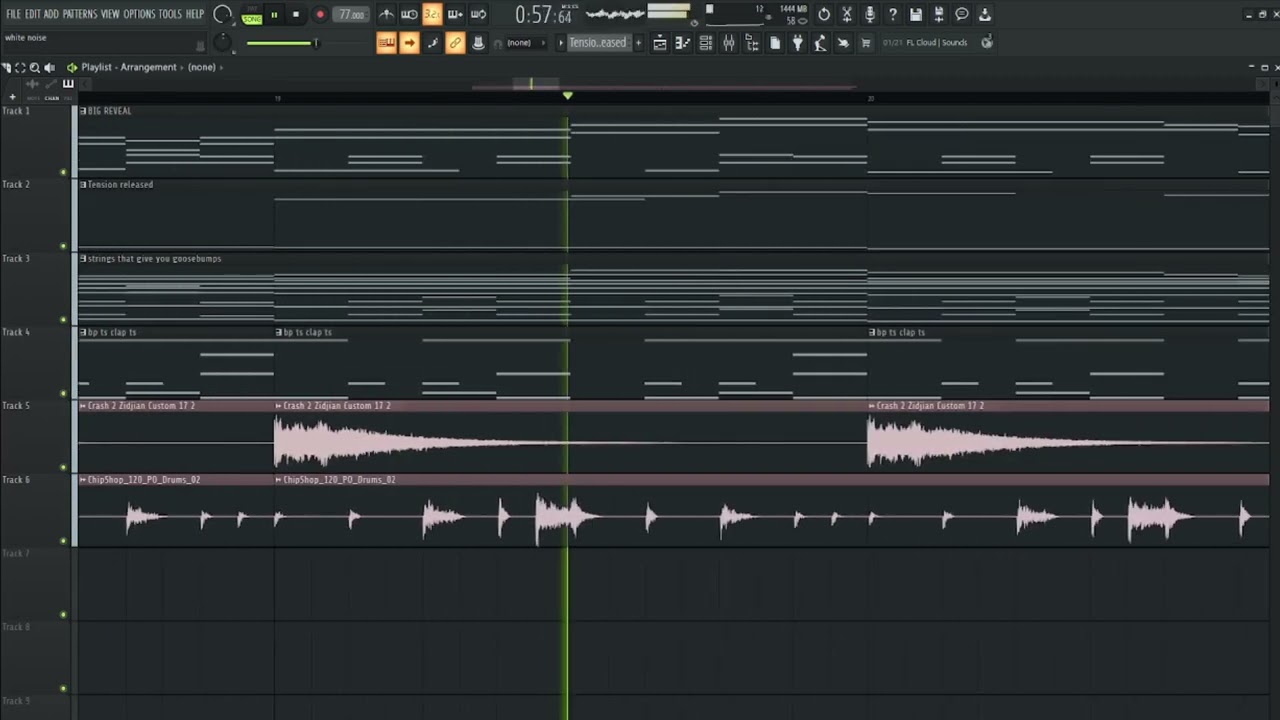
Task: Toggle the recording countdown icon
Action: pos(432,14)
